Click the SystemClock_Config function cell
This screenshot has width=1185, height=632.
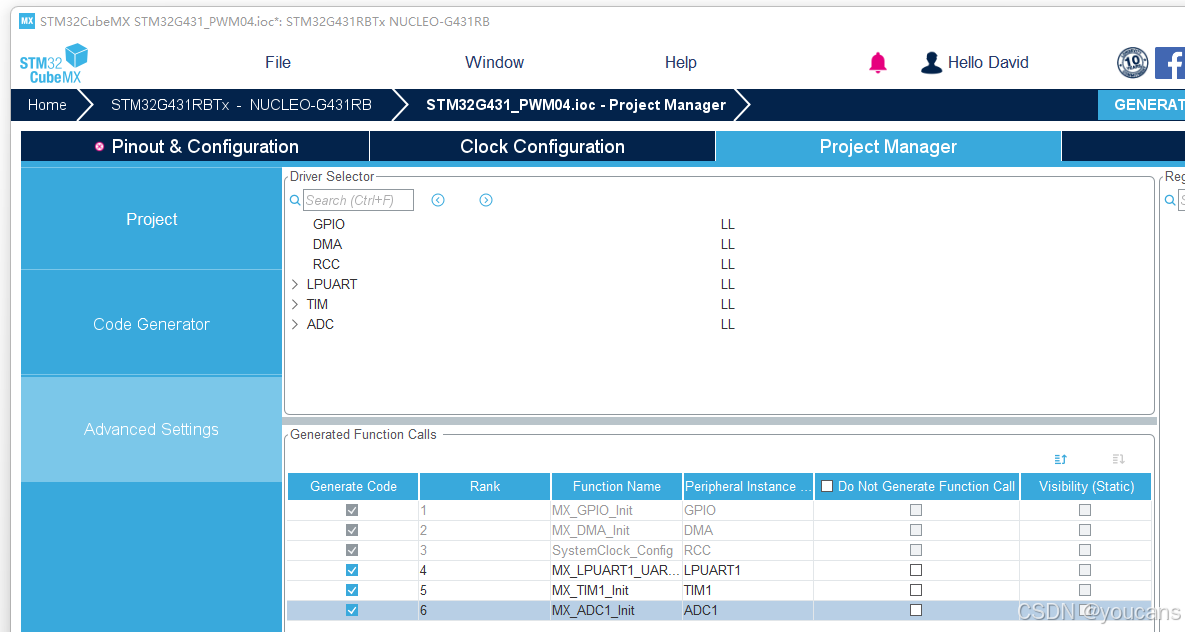point(616,550)
